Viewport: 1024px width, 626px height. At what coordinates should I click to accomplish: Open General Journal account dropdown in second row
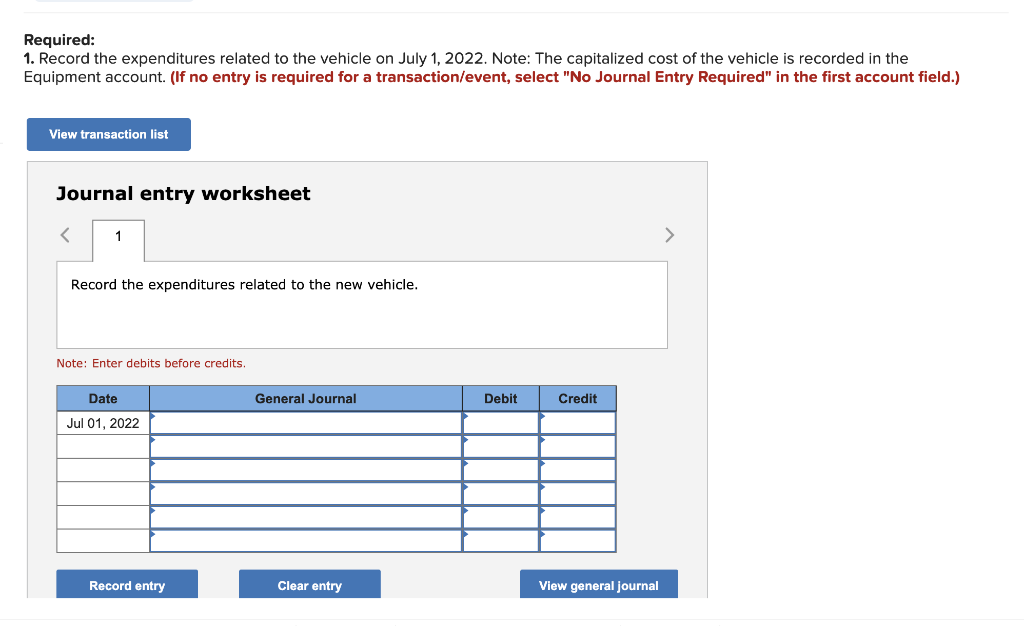(306, 446)
